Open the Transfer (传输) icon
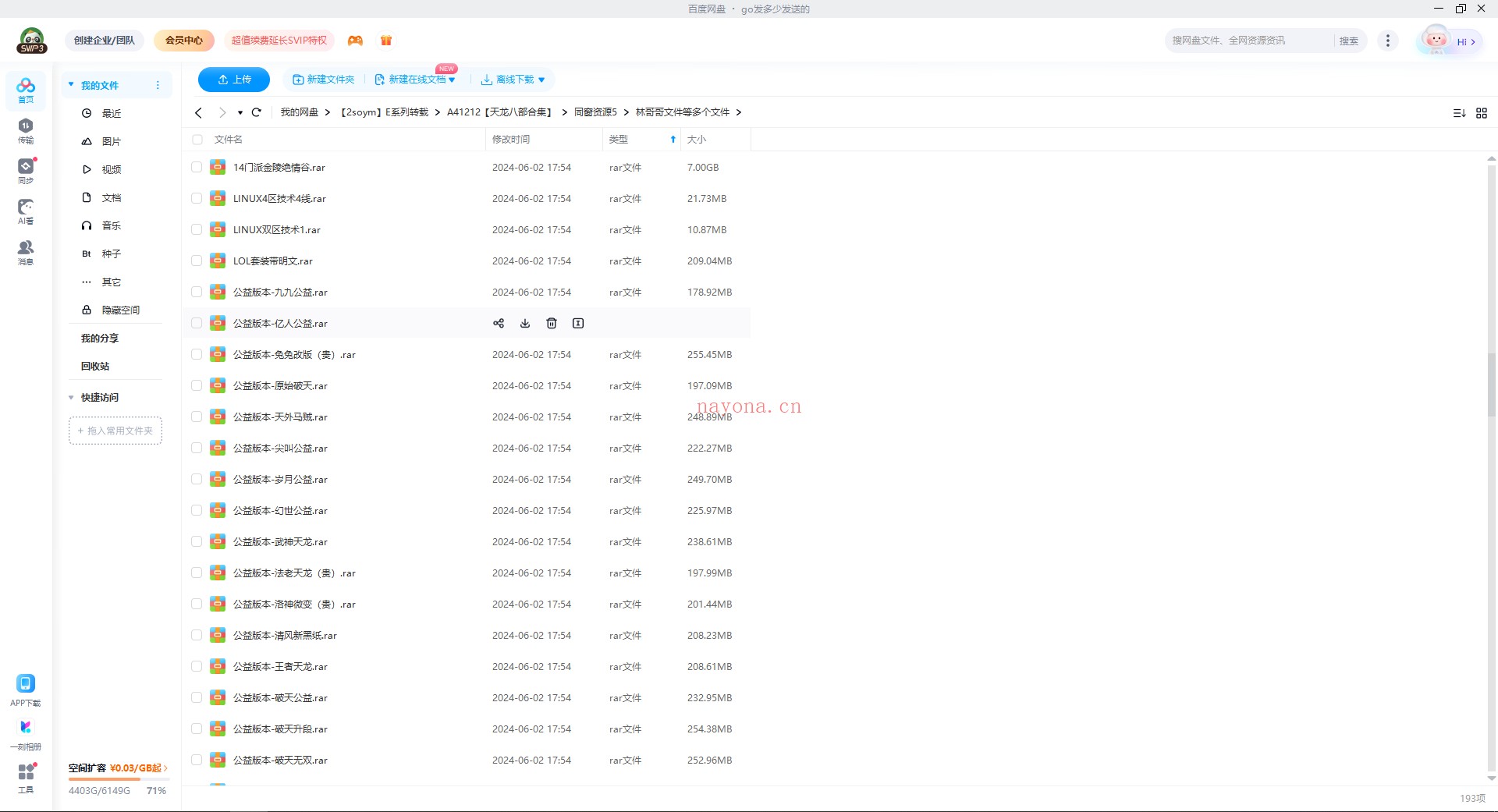Screen dimensions: 1498x812 [x=26, y=131]
